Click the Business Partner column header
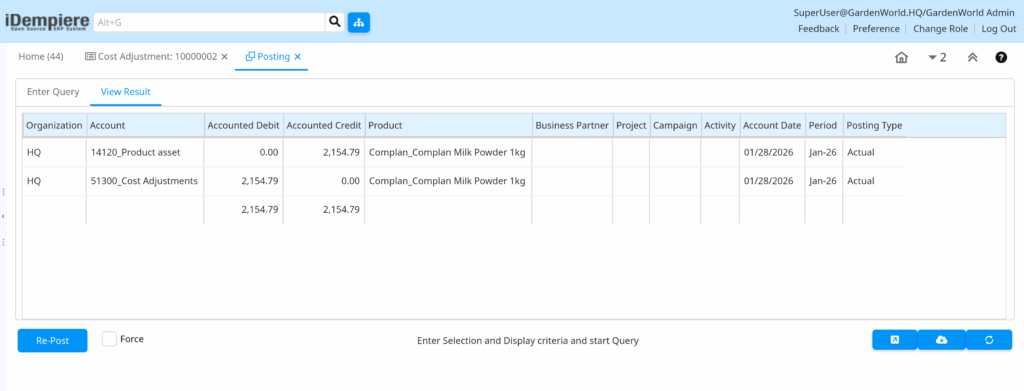Viewport: 1024px width, 391px height. (571, 125)
